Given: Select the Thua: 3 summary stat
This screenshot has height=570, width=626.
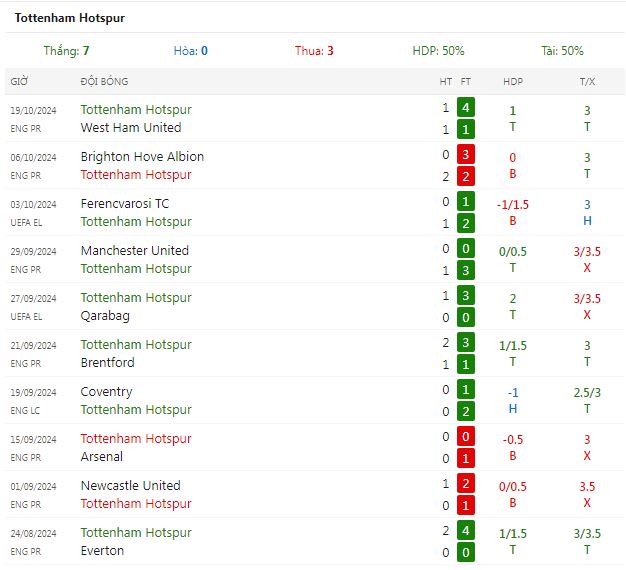Looking at the screenshot, I should [314, 51].
